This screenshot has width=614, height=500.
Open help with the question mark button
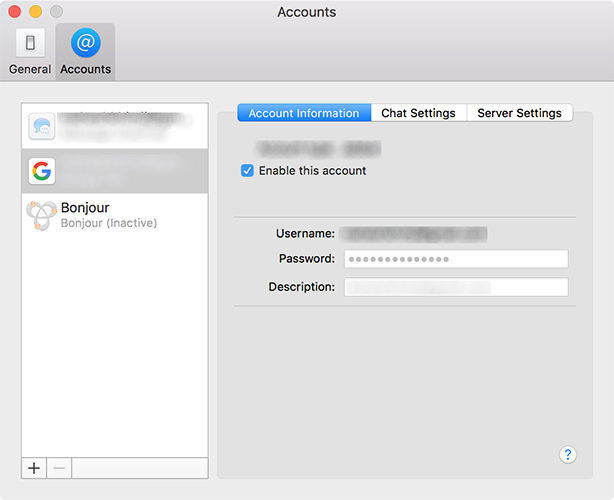567,455
